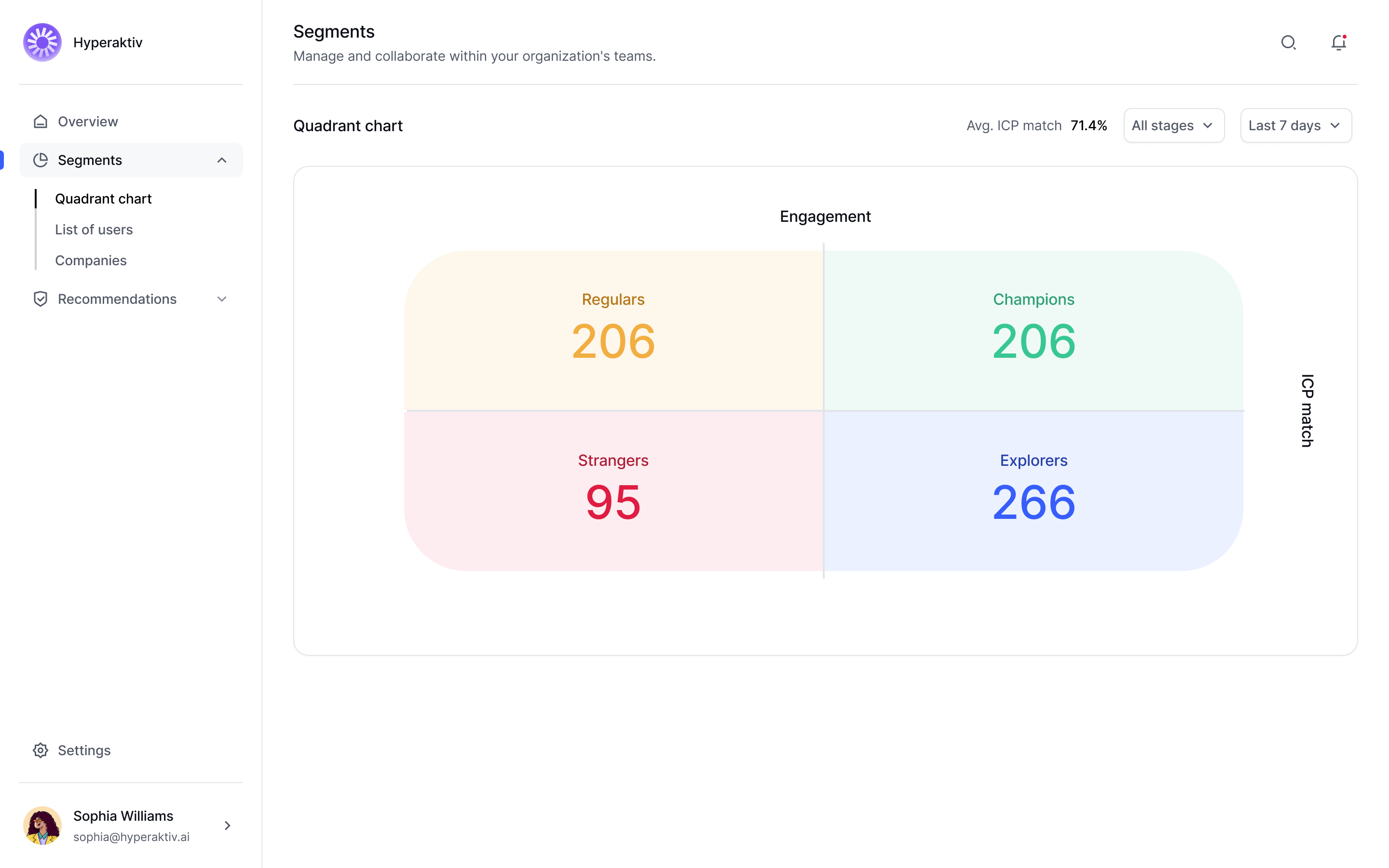Open the Last 7 days dropdown
Image resolution: width=1389 pixels, height=868 pixels.
click(x=1295, y=126)
